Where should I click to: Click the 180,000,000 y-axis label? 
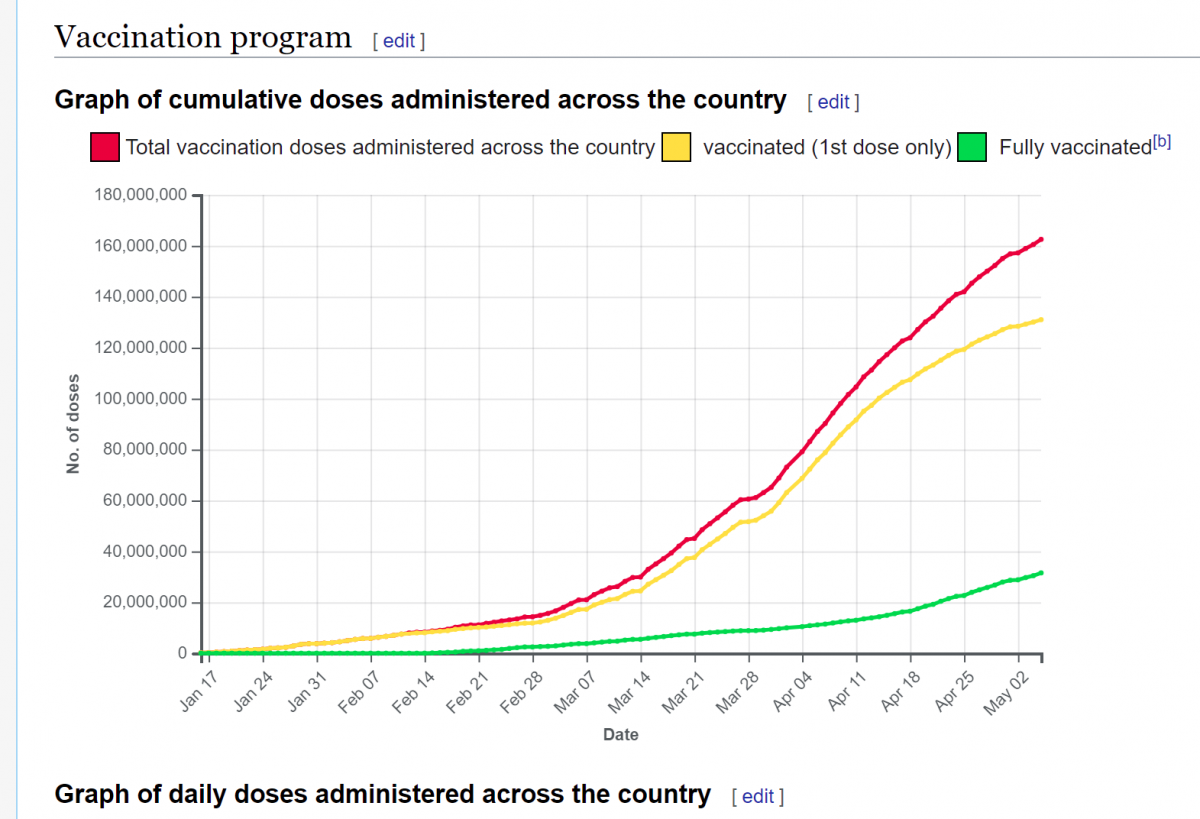coord(138,195)
